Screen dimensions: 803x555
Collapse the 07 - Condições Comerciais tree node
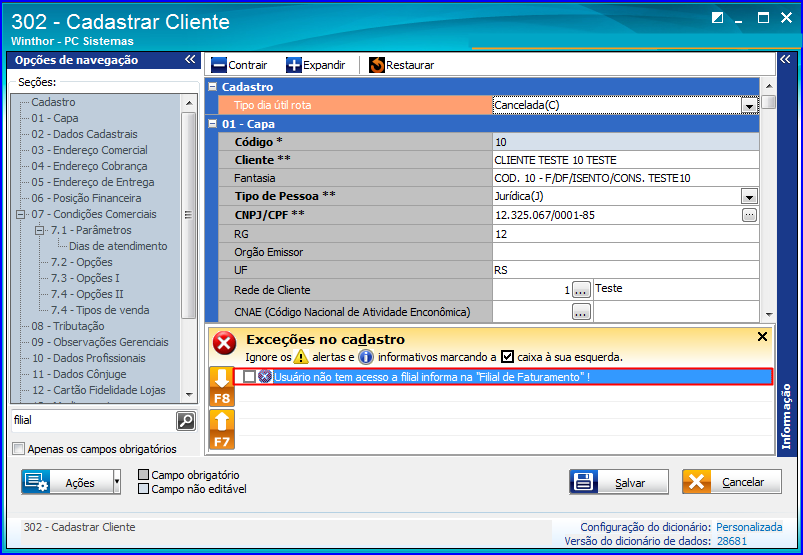20,215
